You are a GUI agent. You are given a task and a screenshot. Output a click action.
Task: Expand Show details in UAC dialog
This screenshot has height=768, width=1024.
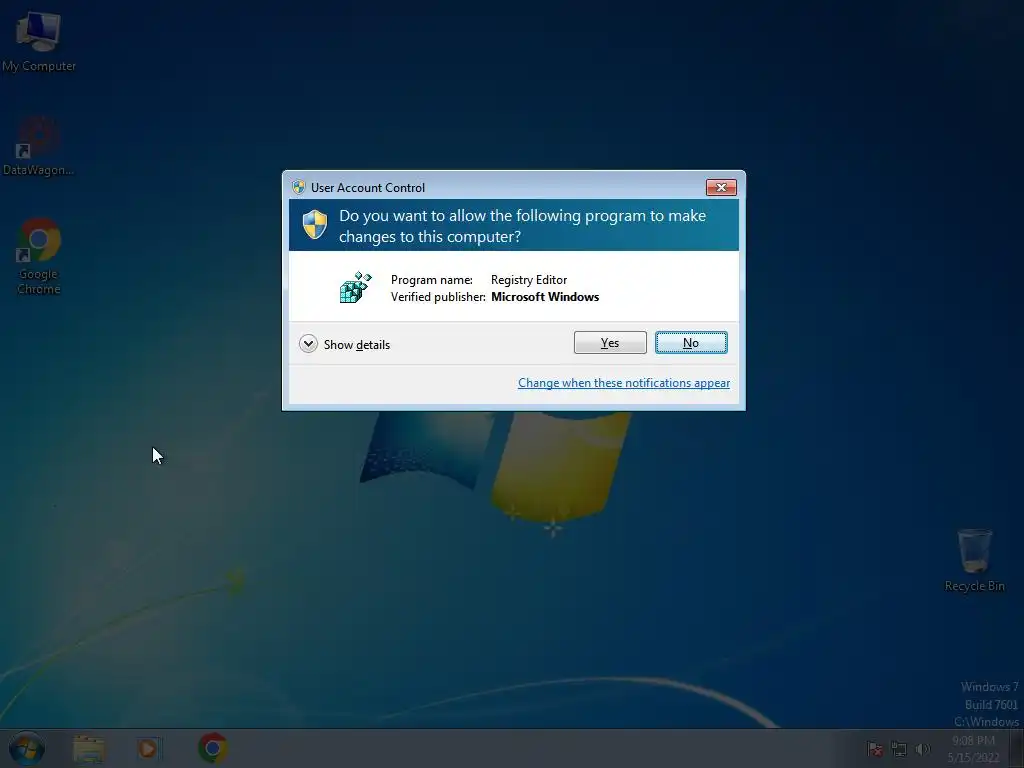coord(345,344)
